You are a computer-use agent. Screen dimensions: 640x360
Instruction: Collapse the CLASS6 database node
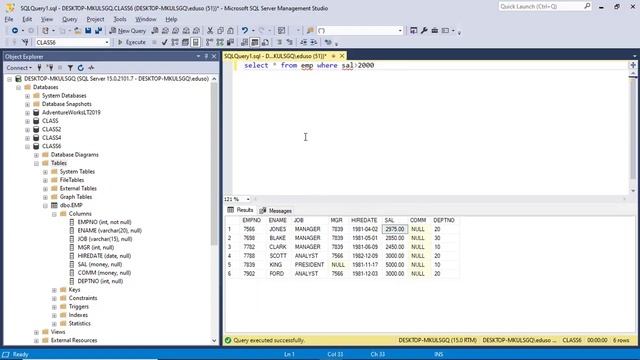pos(27,146)
